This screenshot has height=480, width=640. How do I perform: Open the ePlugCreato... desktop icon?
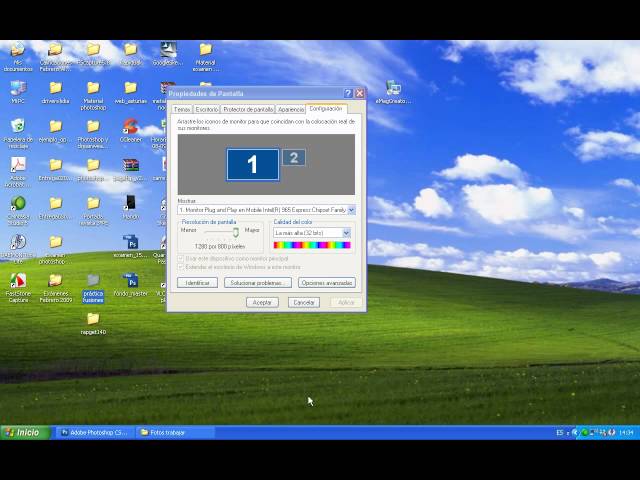(x=393, y=92)
